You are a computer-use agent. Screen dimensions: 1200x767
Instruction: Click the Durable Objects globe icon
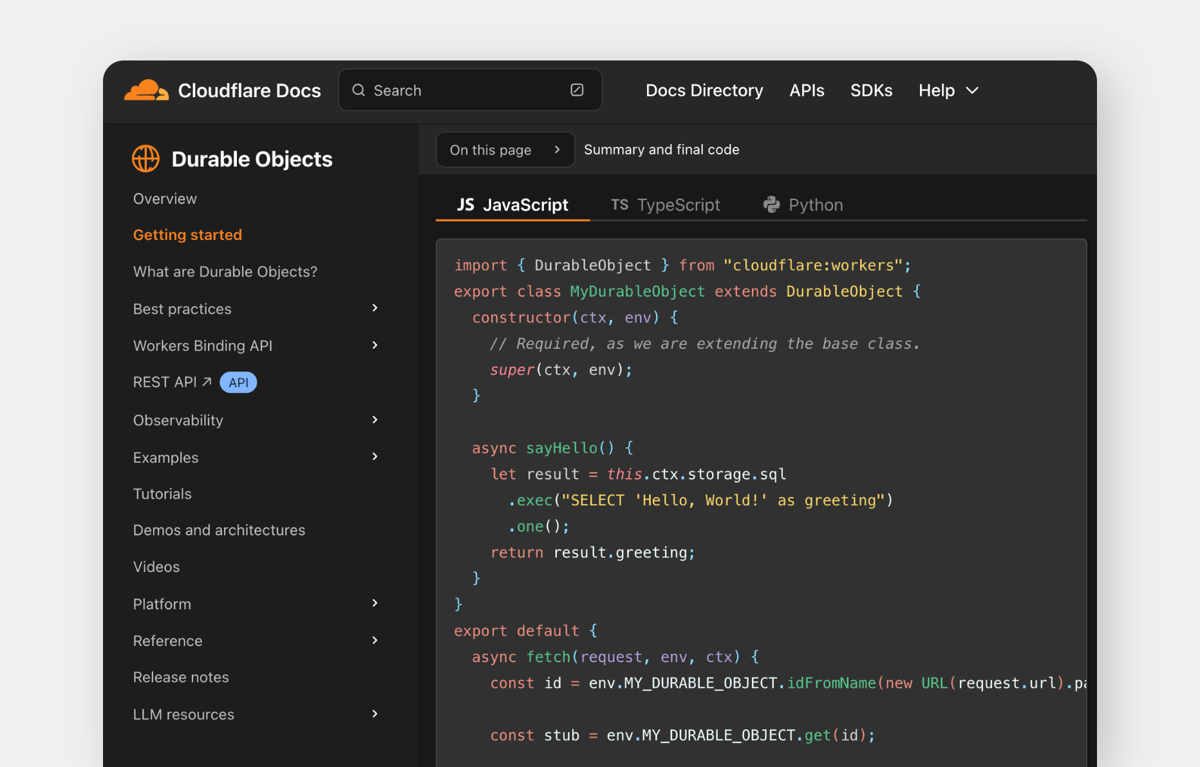click(x=146, y=158)
